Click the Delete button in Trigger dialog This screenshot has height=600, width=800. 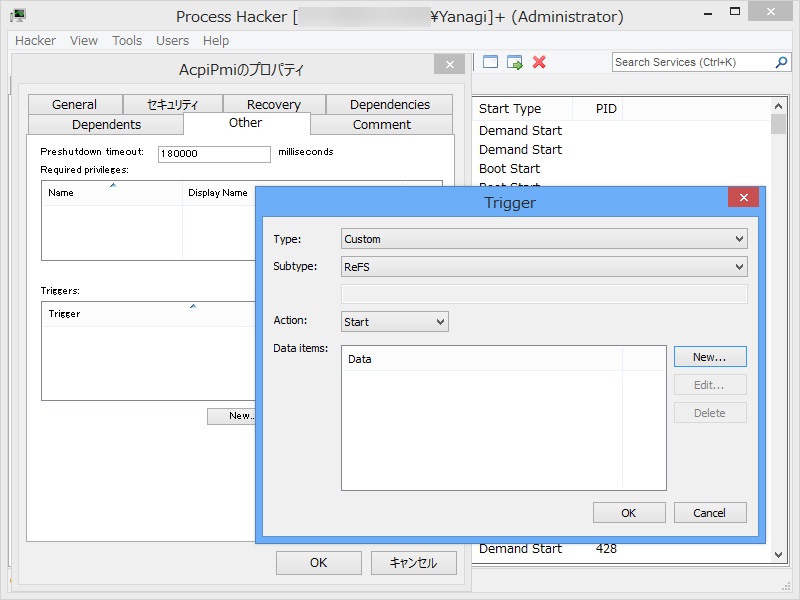coord(710,413)
